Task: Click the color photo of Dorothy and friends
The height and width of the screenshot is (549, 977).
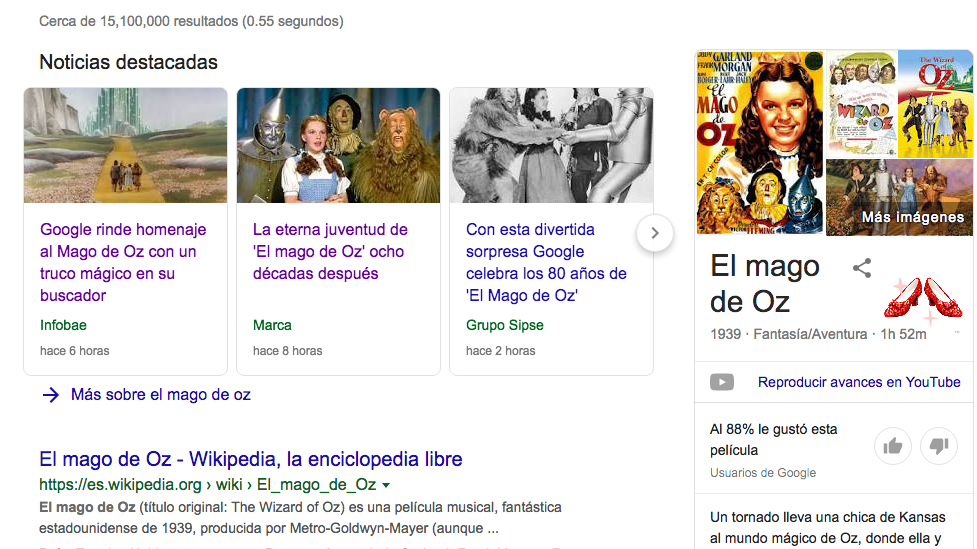Action: 338,145
